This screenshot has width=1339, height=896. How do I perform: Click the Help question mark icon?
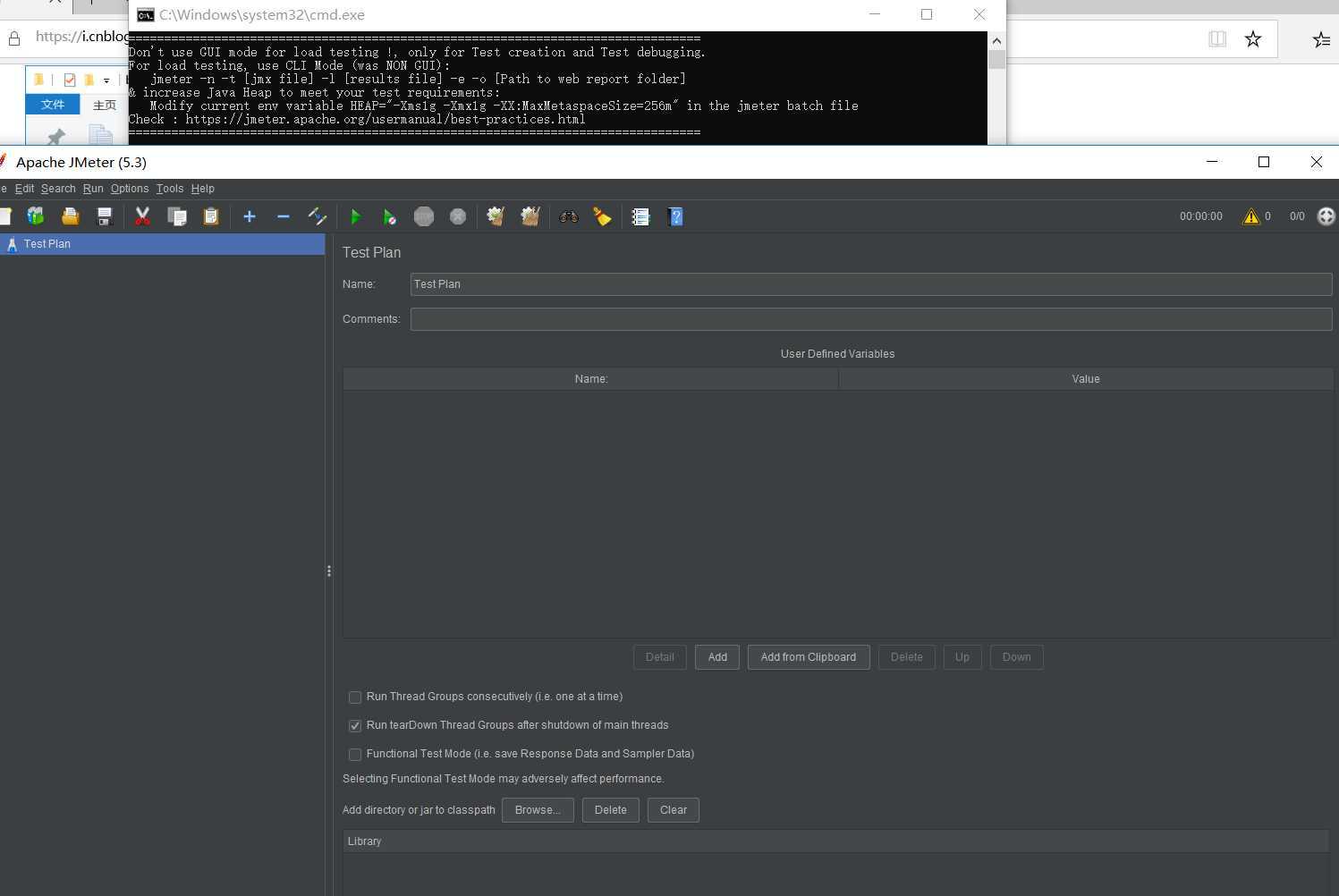point(675,216)
